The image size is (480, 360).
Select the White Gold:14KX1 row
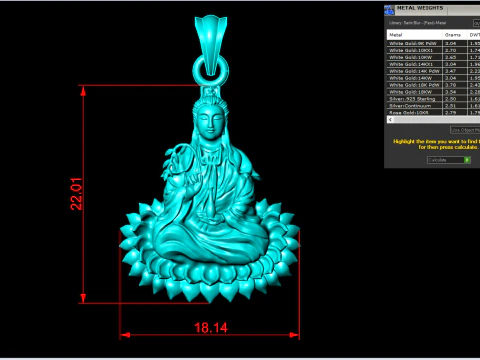(433, 64)
